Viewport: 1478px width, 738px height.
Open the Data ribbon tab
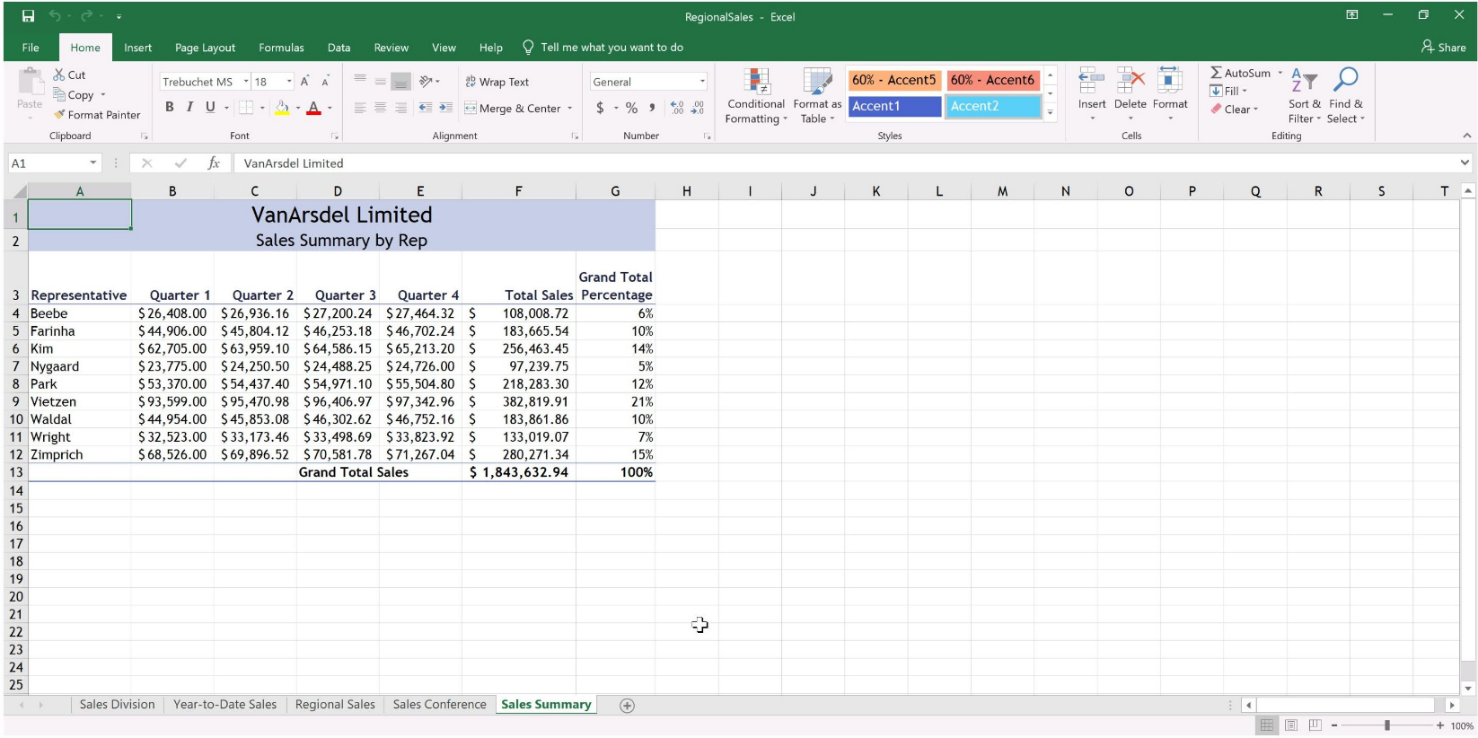click(339, 47)
